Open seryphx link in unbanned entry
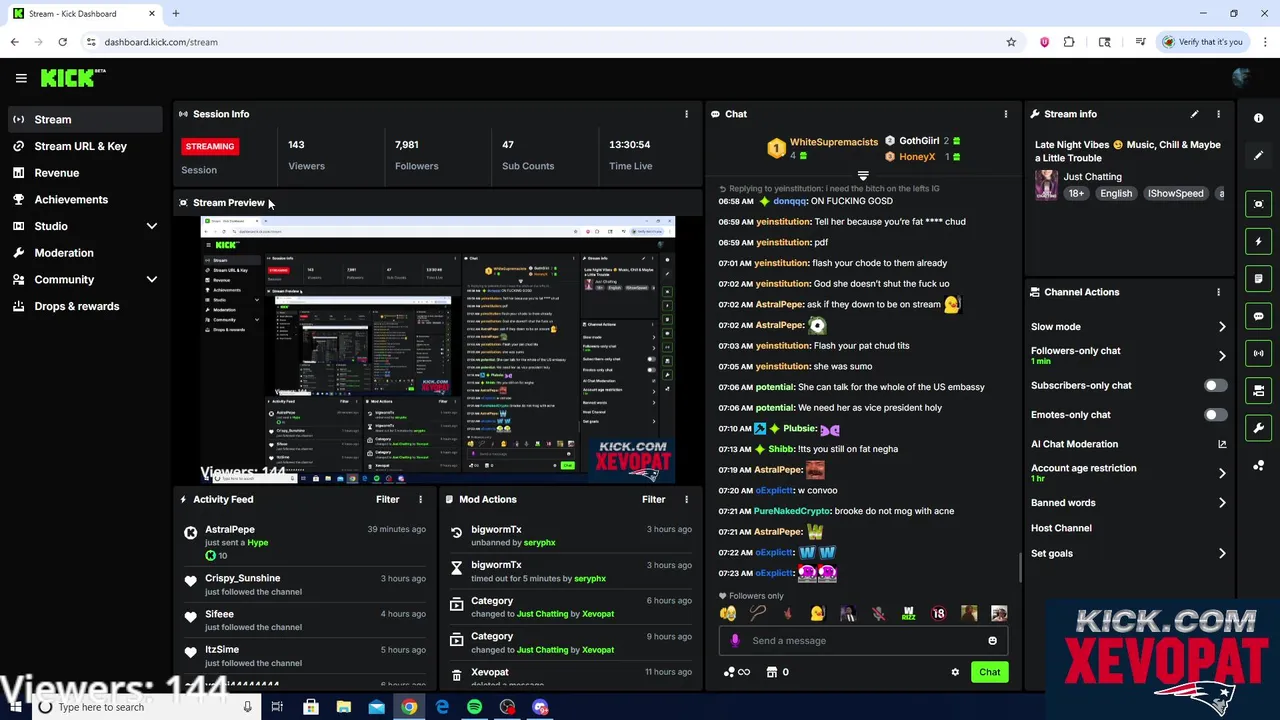This screenshot has width=1280, height=720. 539,543
